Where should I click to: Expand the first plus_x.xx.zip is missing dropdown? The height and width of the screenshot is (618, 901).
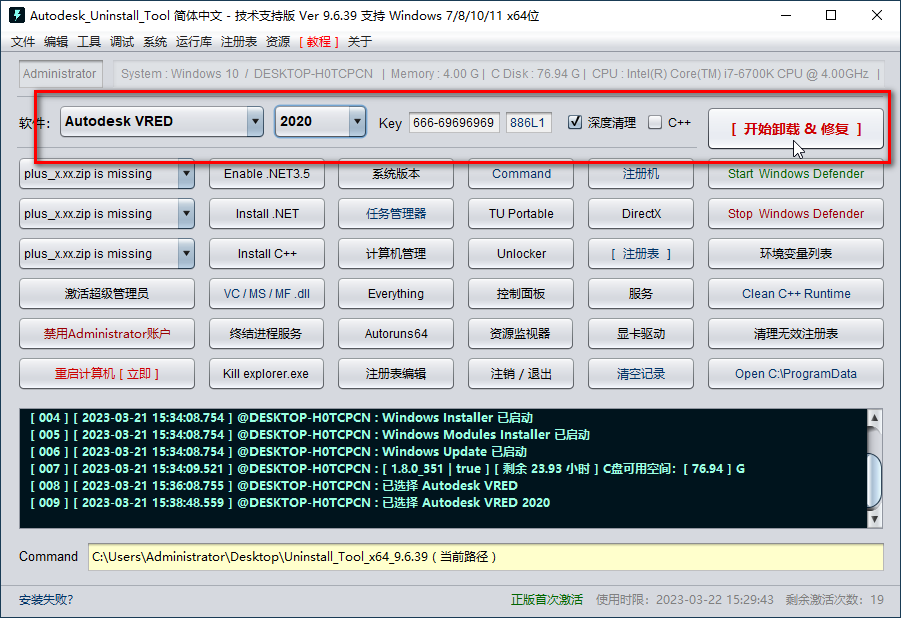coord(186,174)
